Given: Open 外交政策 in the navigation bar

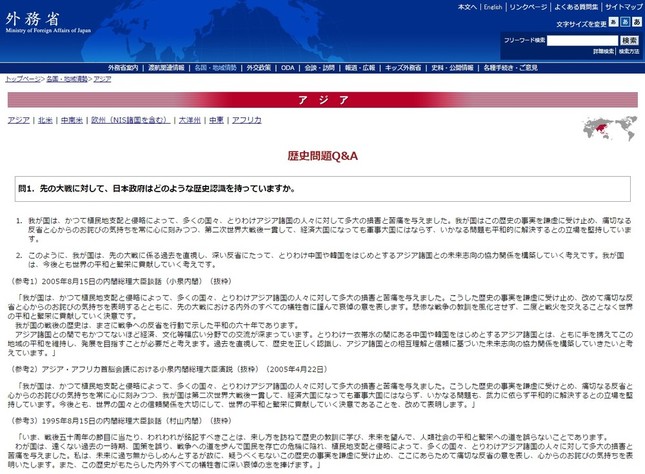Looking at the screenshot, I should (259, 68).
